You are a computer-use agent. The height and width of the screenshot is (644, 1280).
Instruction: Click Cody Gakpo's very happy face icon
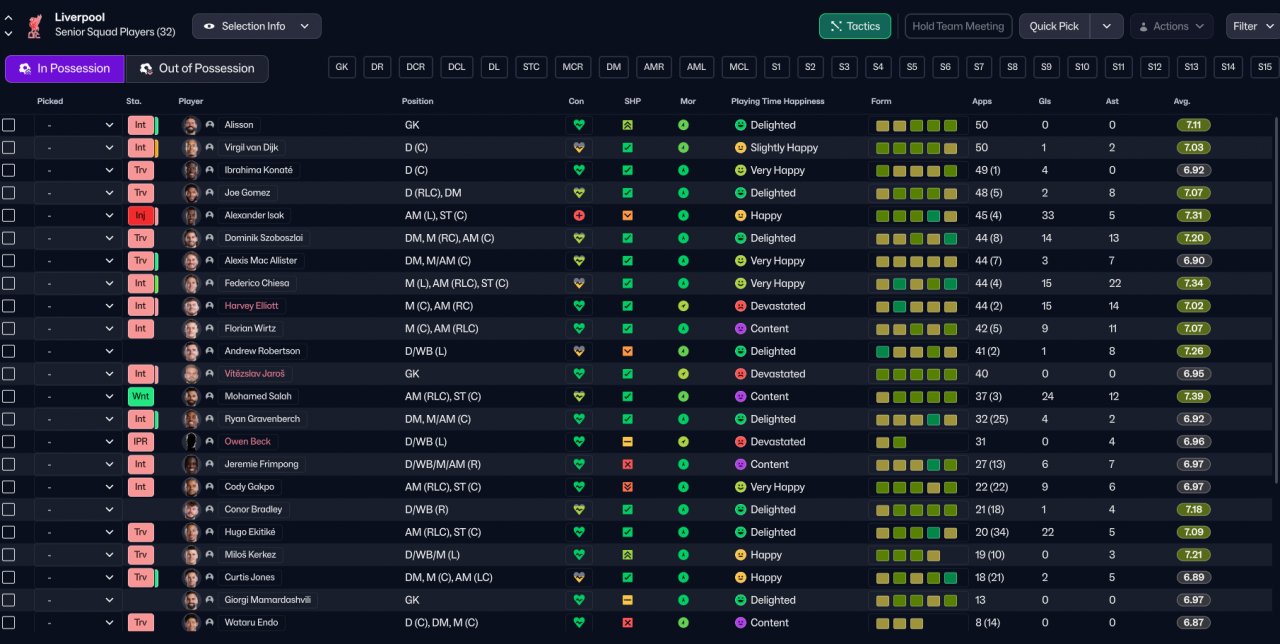pyautogui.click(x=741, y=487)
